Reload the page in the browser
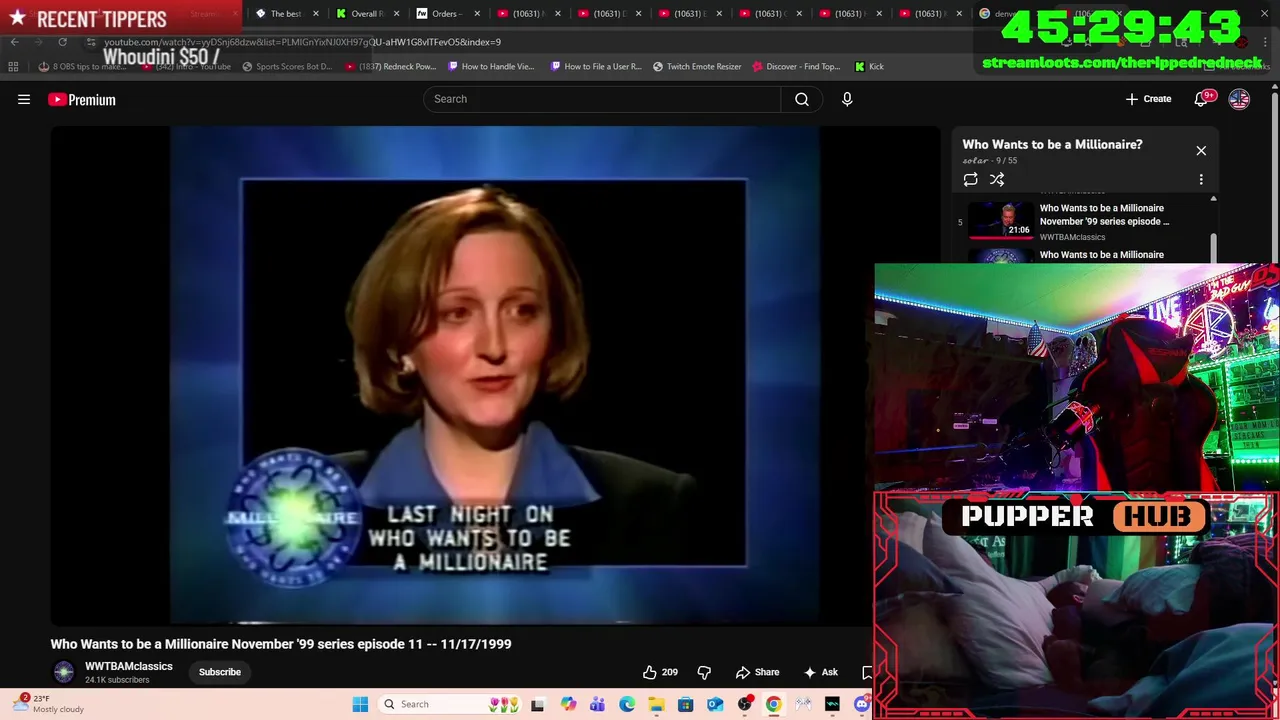 tap(62, 42)
